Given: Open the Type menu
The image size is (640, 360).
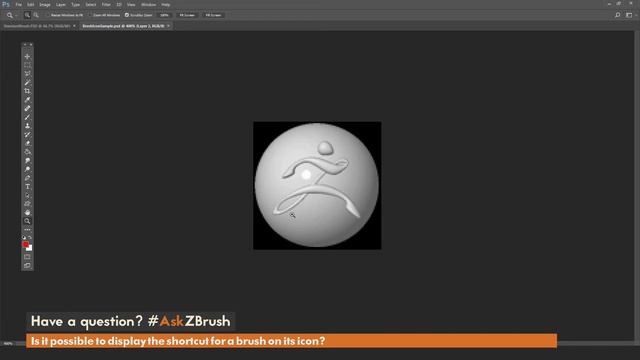Looking at the screenshot, I should click(76, 4).
